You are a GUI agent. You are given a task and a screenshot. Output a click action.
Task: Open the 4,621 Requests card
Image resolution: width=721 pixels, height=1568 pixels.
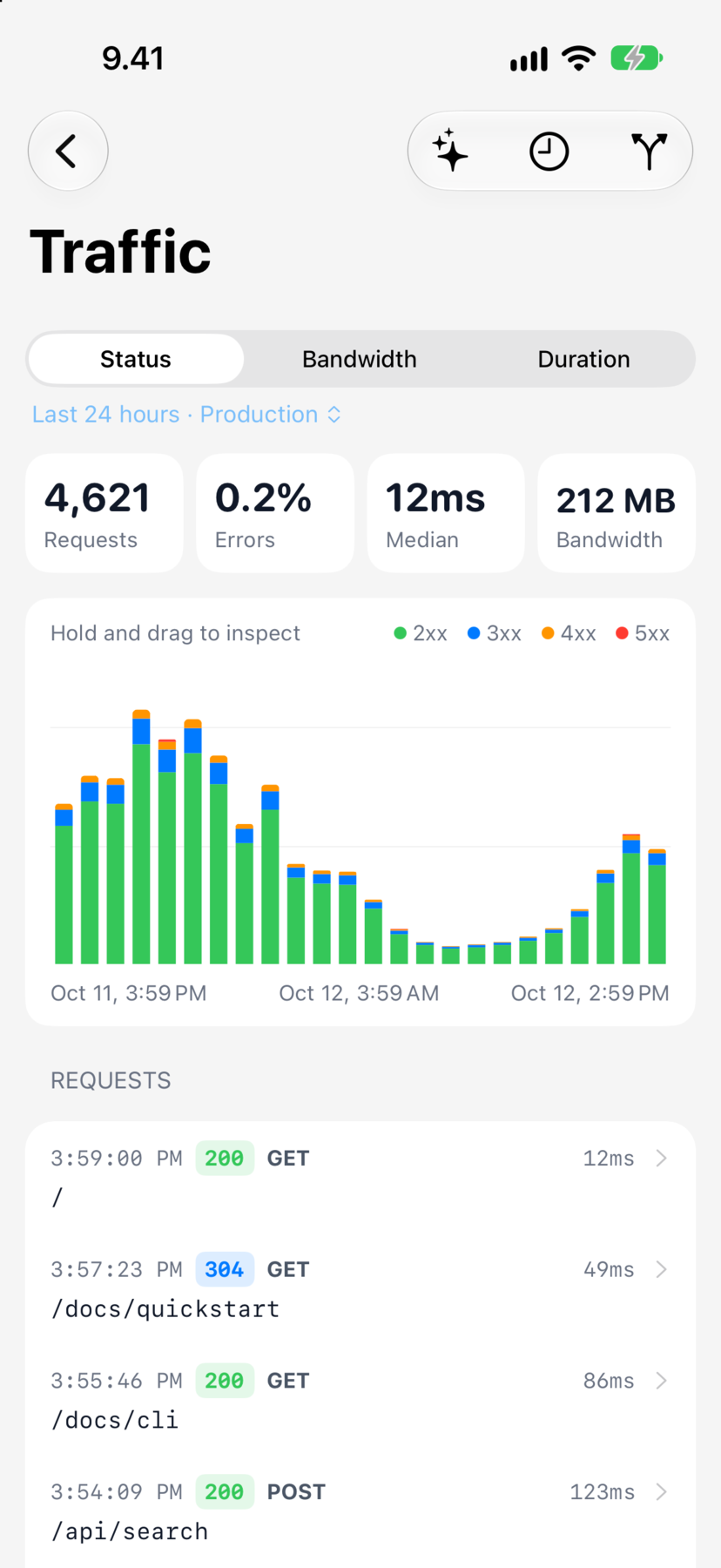coord(104,513)
